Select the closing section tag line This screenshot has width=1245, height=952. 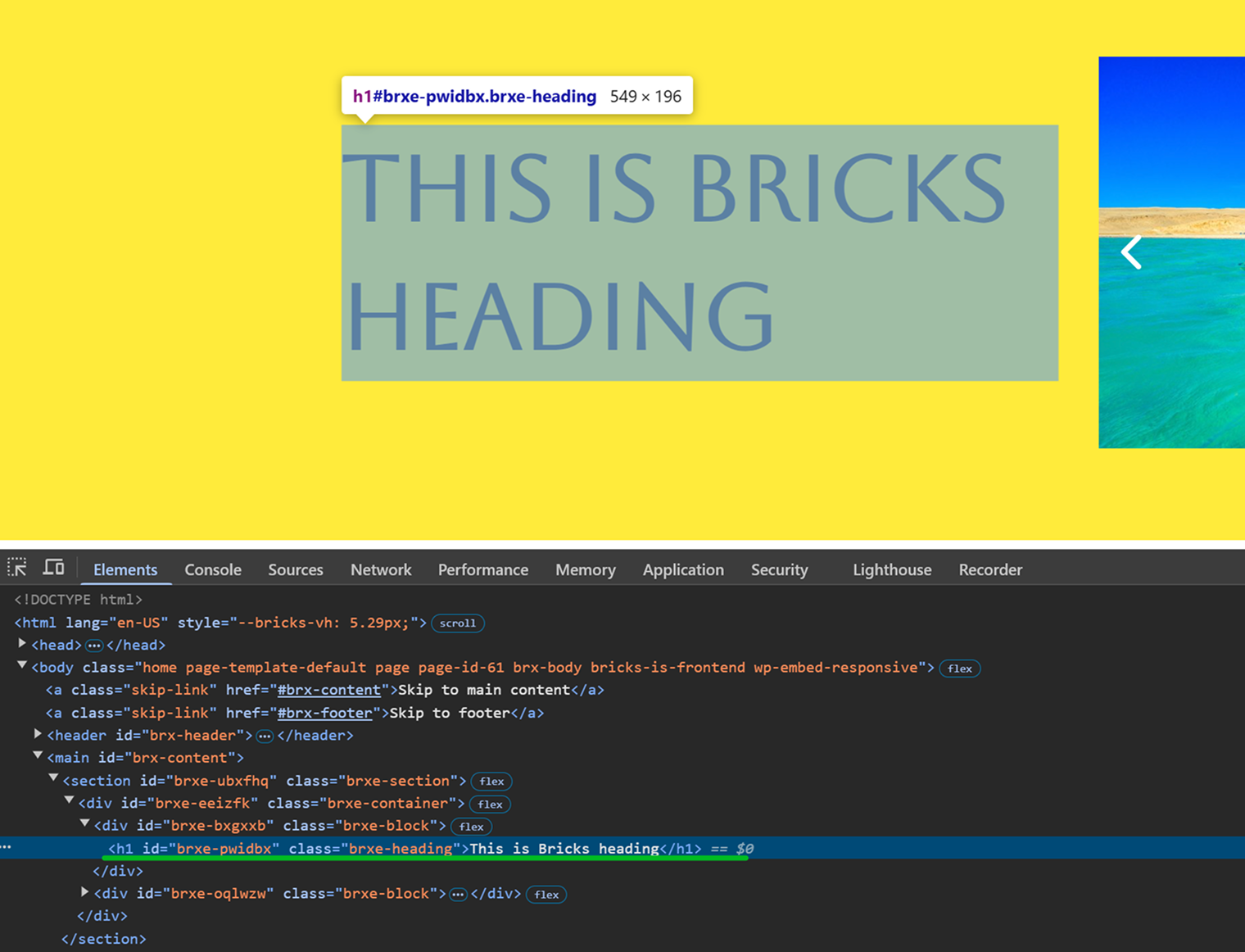point(104,939)
